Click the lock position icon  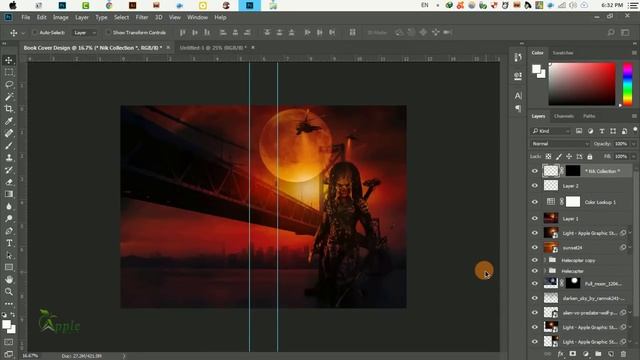[x=569, y=156]
